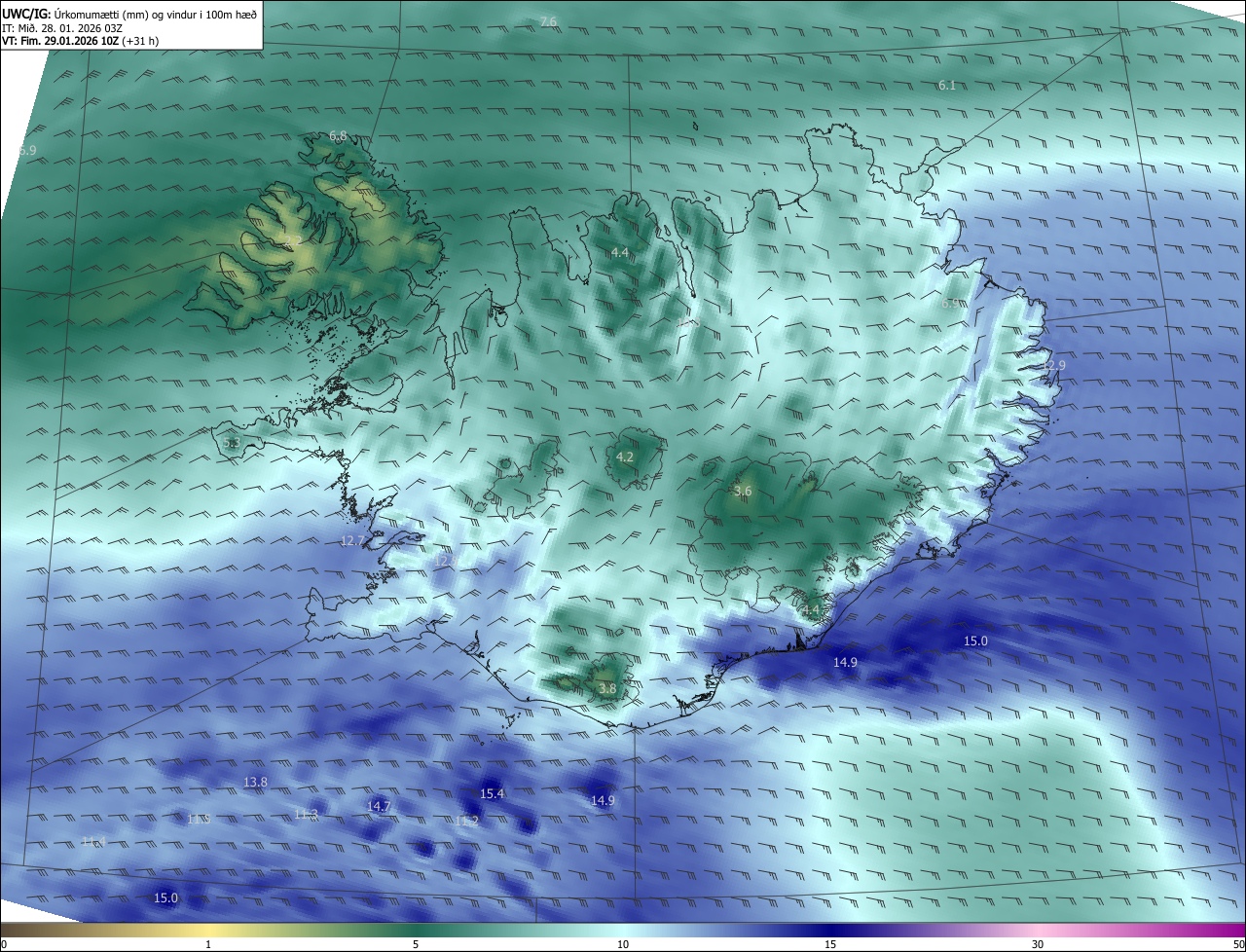Click the 6.8 value over the Westfjords tip
Image resolution: width=1246 pixels, height=952 pixels.
(x=338, y=136)
